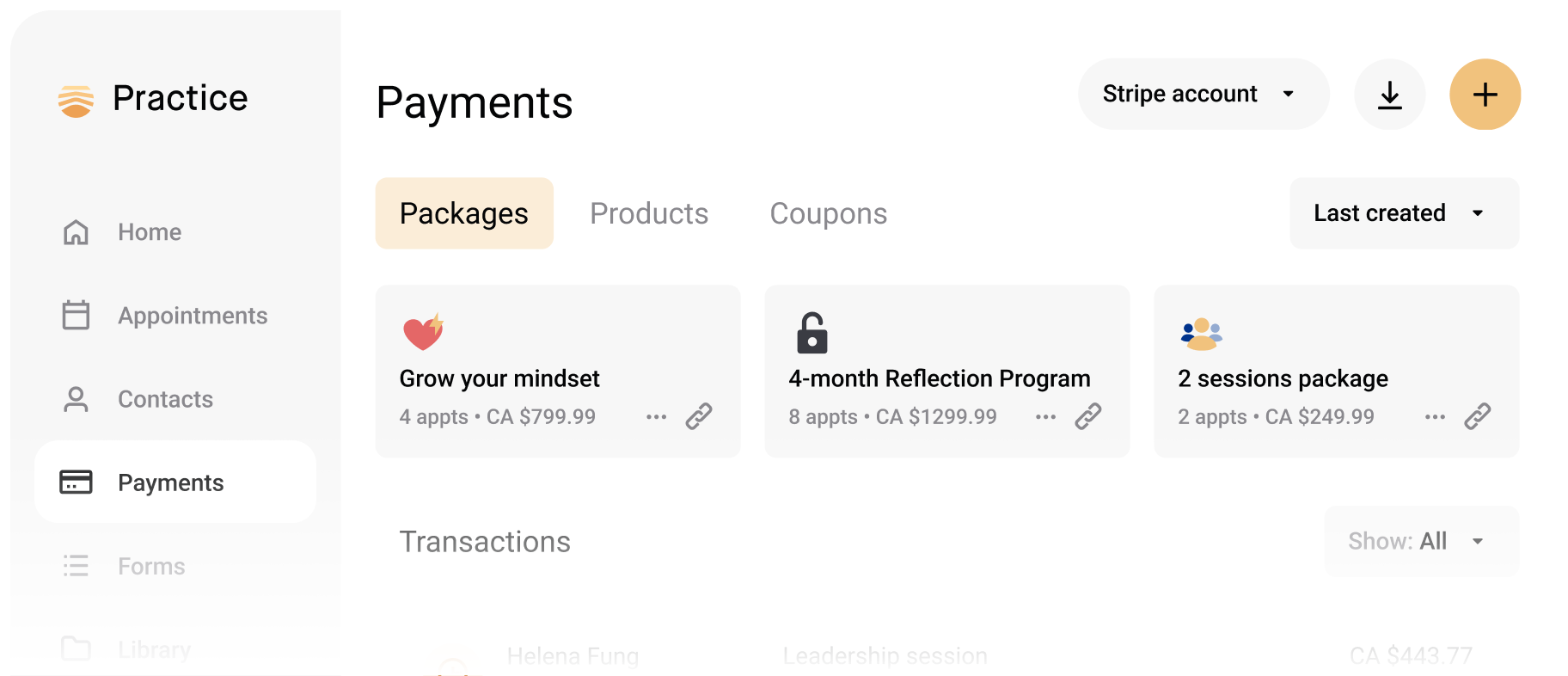Copy link for 2 sessions package

click(1478, 416)
